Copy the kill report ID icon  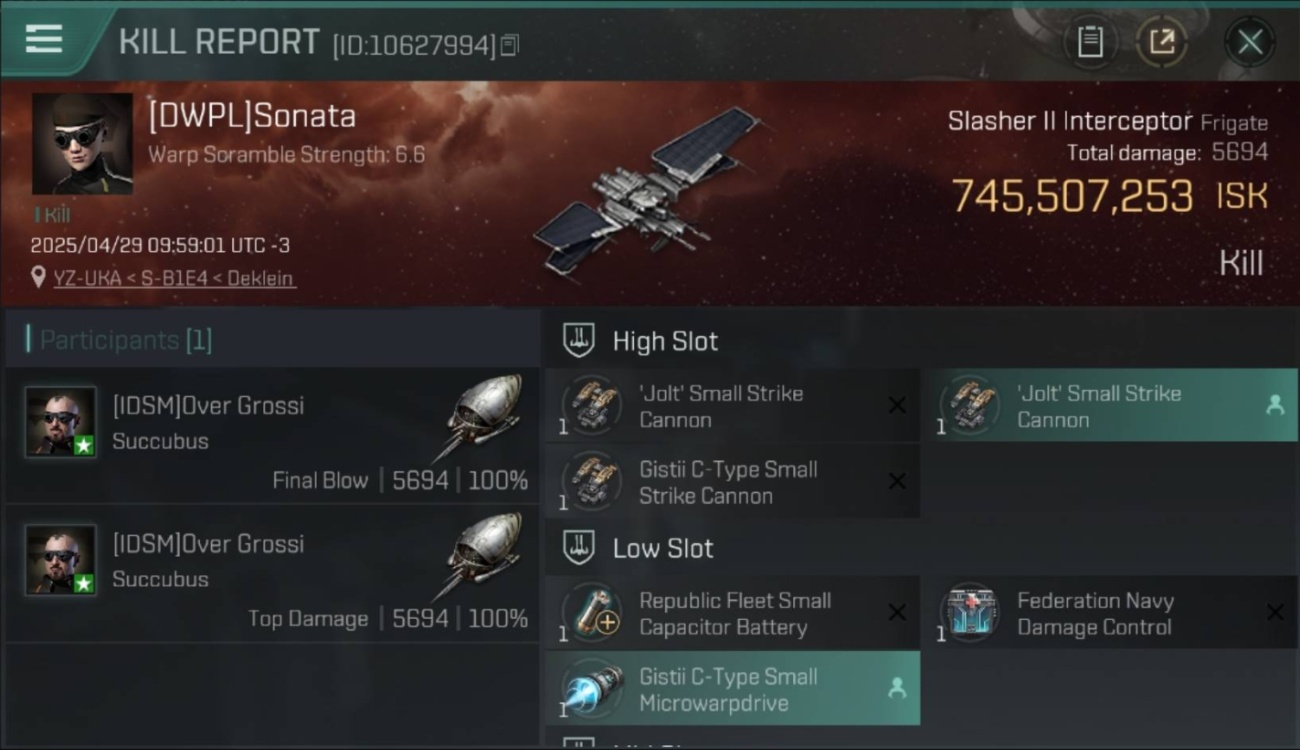510,45
